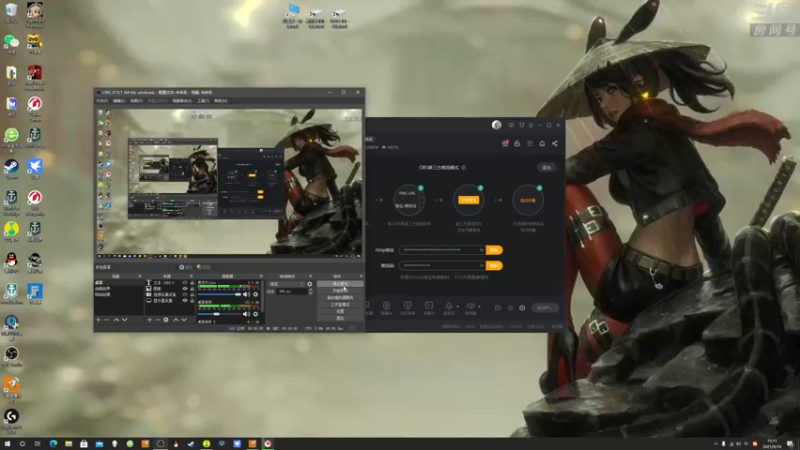Remove the selected scene using the Scenes minus icon
The width and height of the screenshot is (800, 450).
click(x=107, y=320)
